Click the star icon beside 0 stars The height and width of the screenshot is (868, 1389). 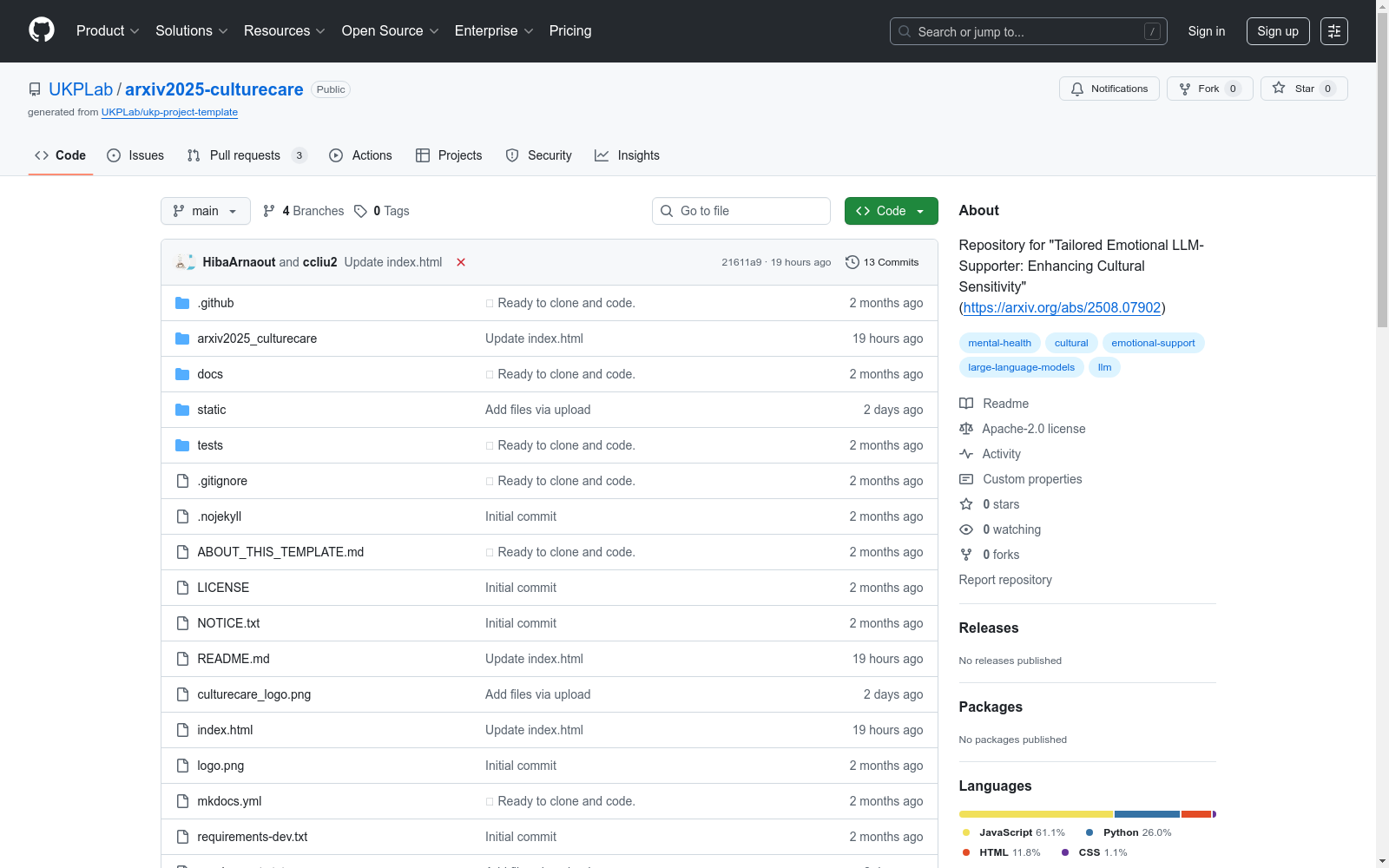(966, 504)
